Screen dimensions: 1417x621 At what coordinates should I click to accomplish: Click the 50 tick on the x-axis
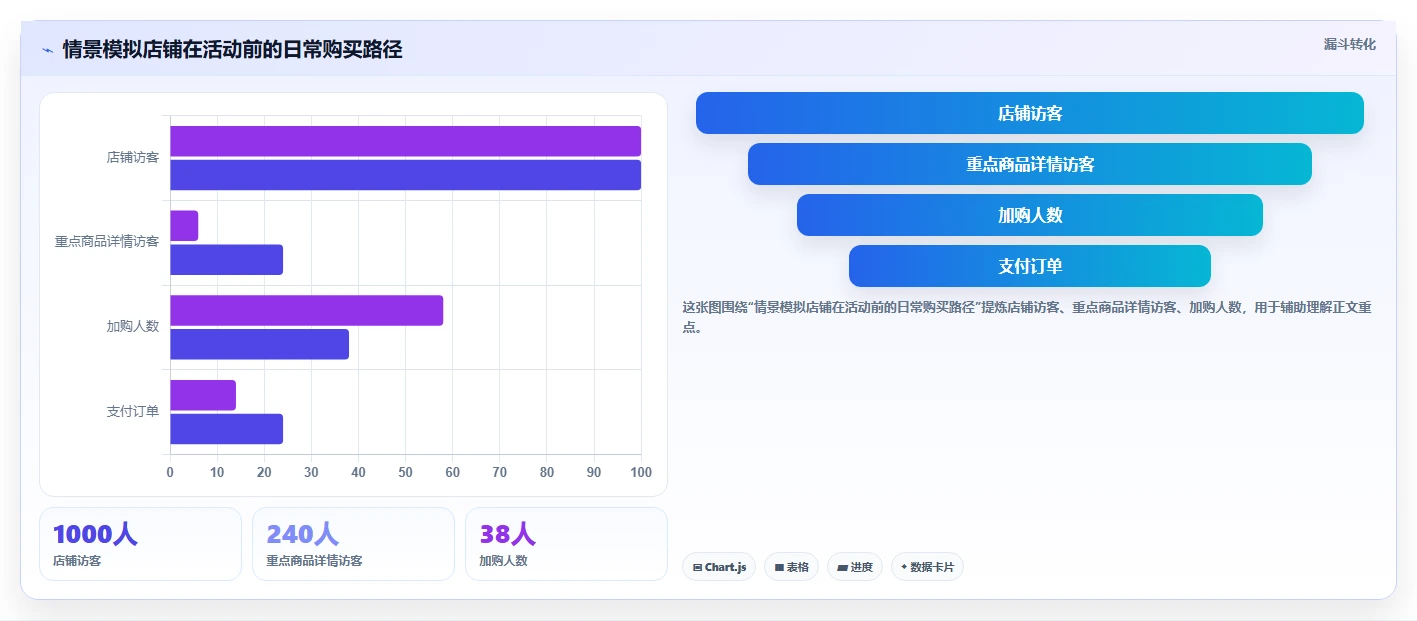405,472
